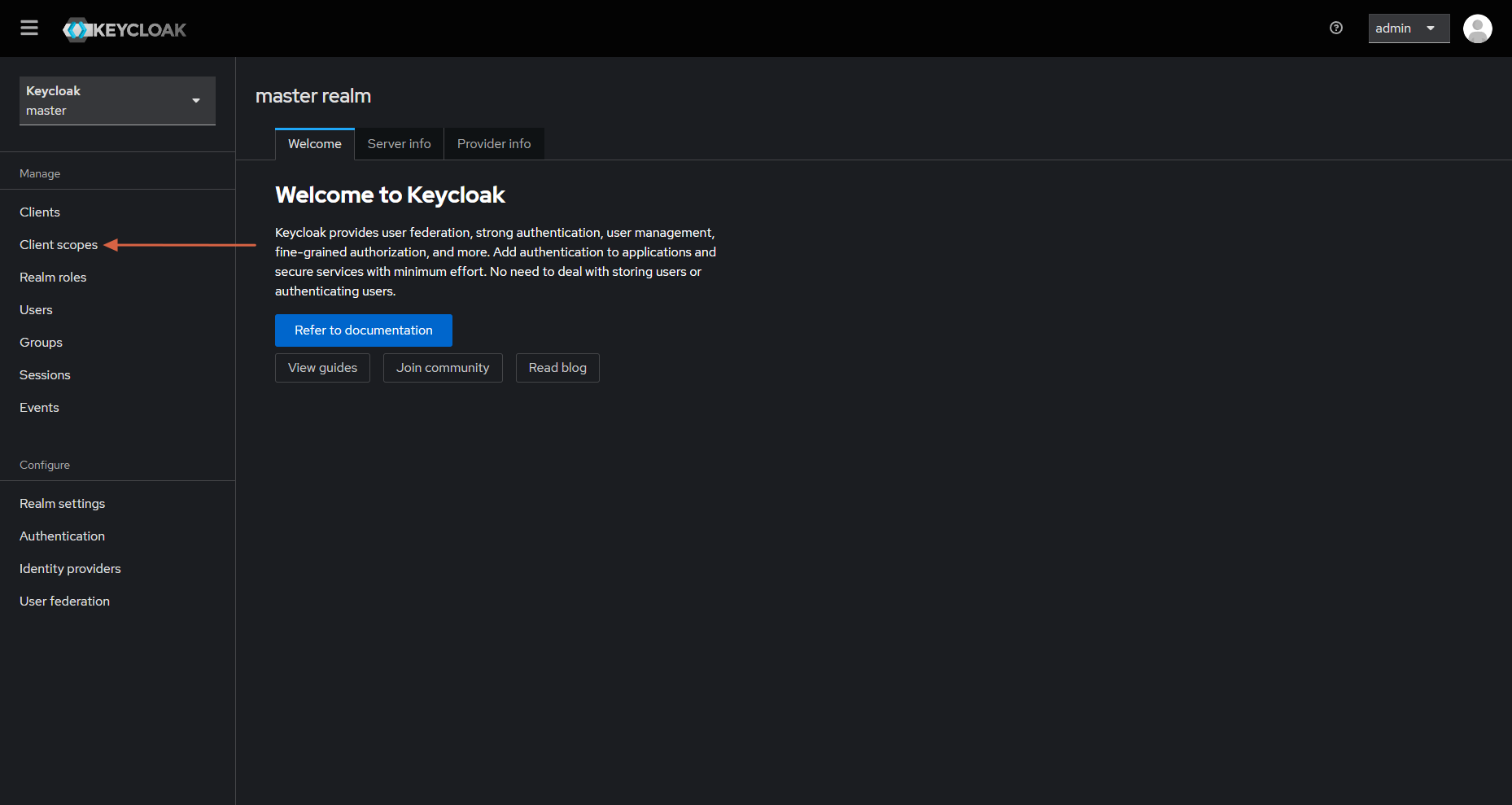Navigate to Users
Screen dimensions: 1512x805
point(36,310)
